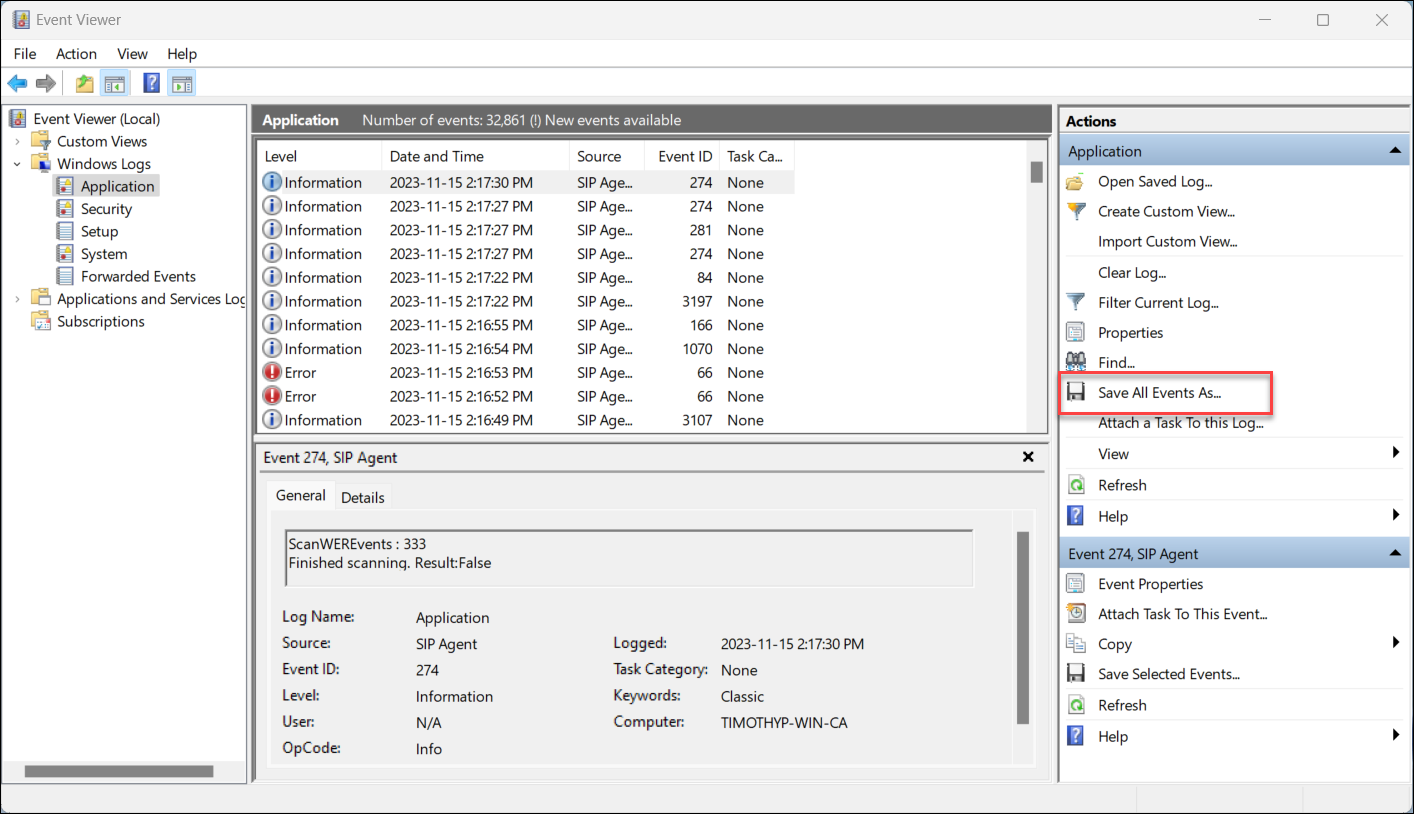Select the event row with Event ID 3197
The image size is (1414, 814).
pyautogui.click(x=526, y=301)
